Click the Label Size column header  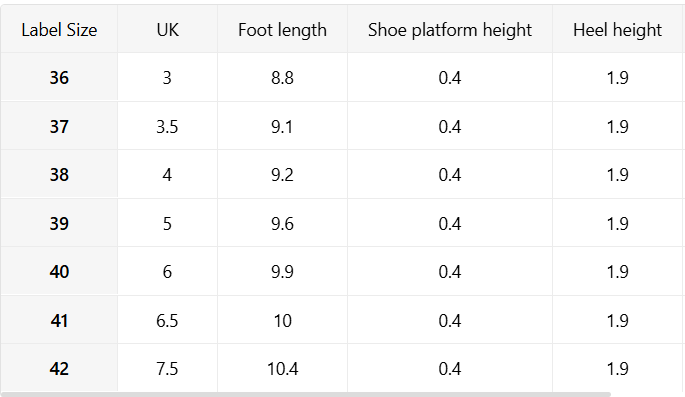pos(59,30)
